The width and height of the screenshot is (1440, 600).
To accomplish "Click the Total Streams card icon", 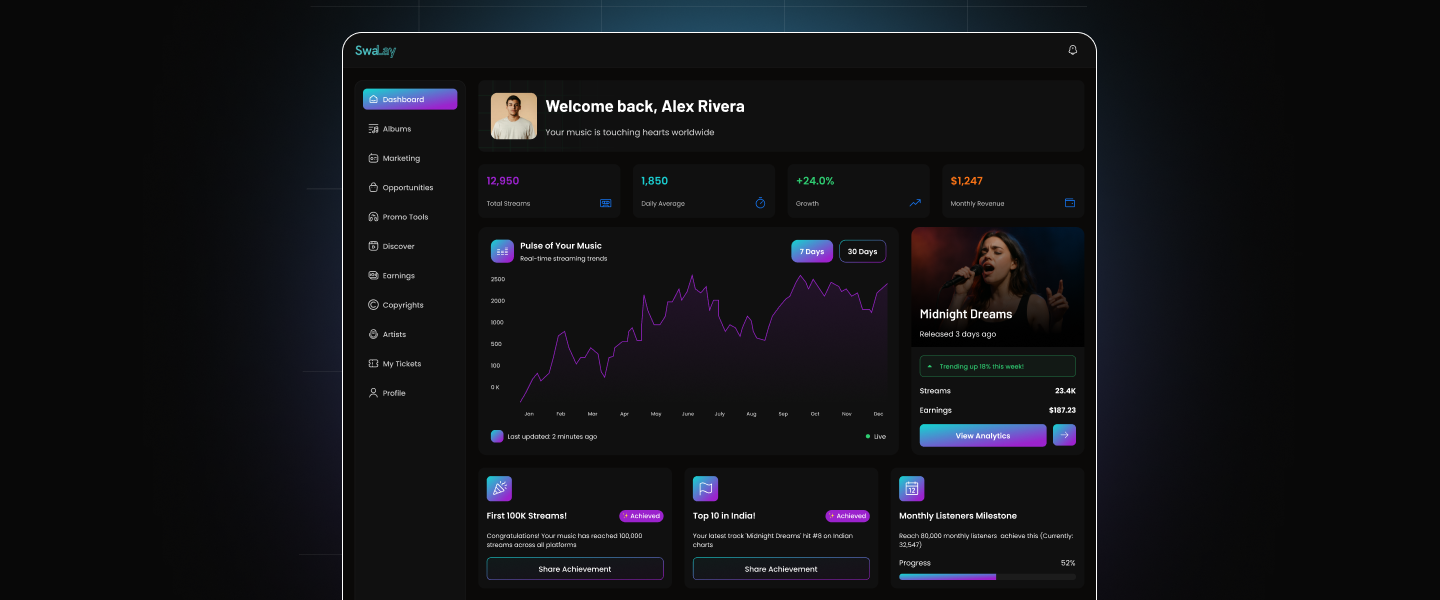I will [605, 203].
